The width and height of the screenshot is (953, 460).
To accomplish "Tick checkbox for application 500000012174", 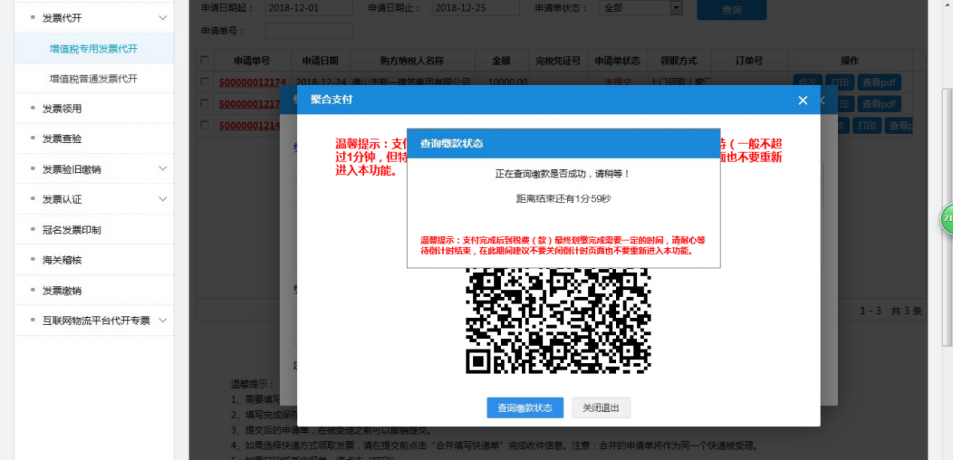I will pyautogui.click(x=205, y=81).
